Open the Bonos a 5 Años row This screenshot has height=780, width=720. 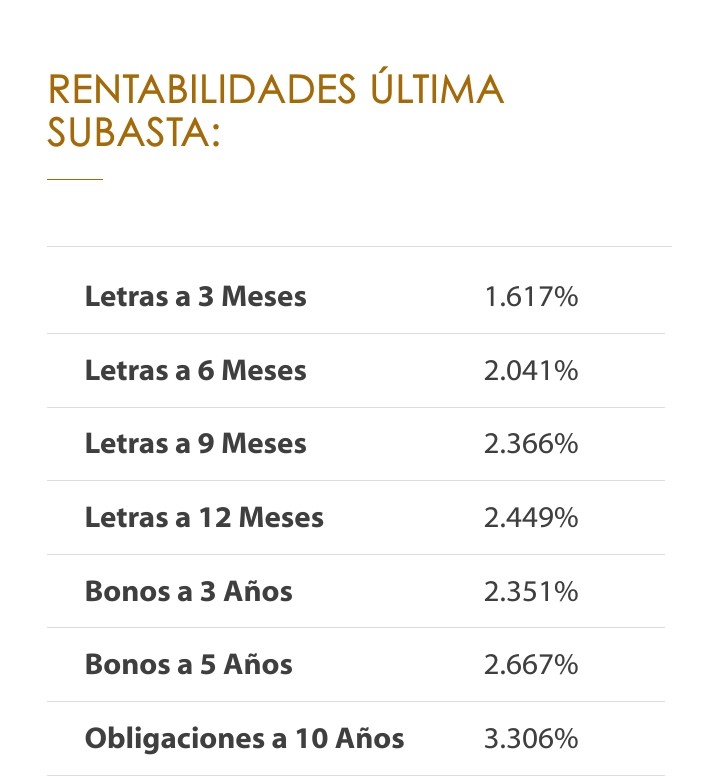356,665
